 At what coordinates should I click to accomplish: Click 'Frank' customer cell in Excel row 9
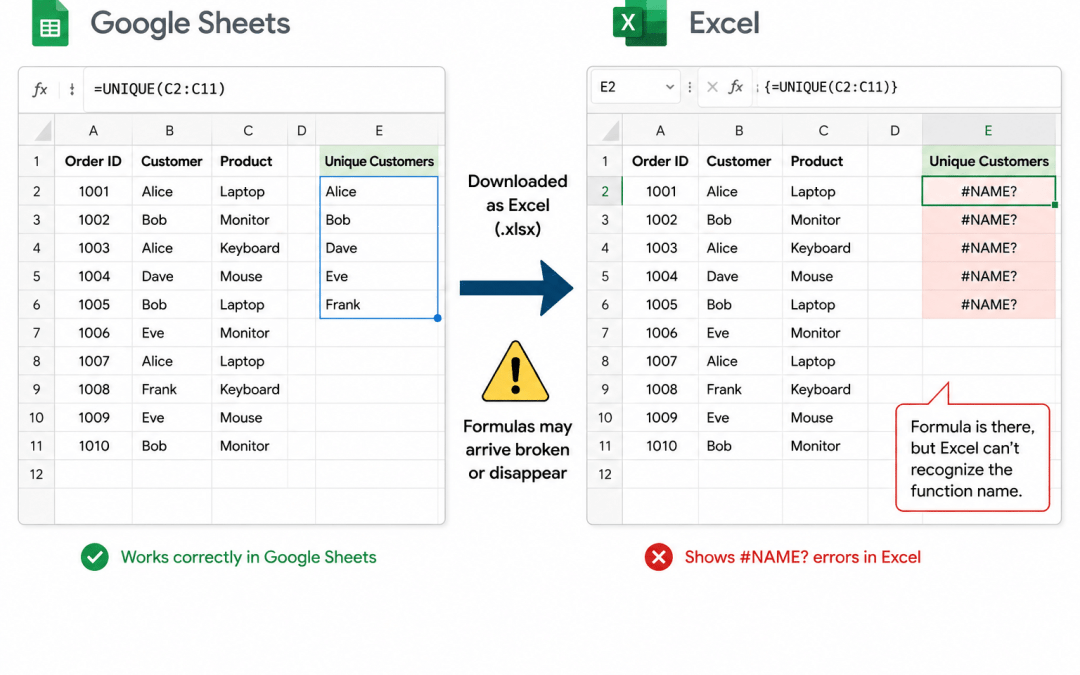(739, 389)
